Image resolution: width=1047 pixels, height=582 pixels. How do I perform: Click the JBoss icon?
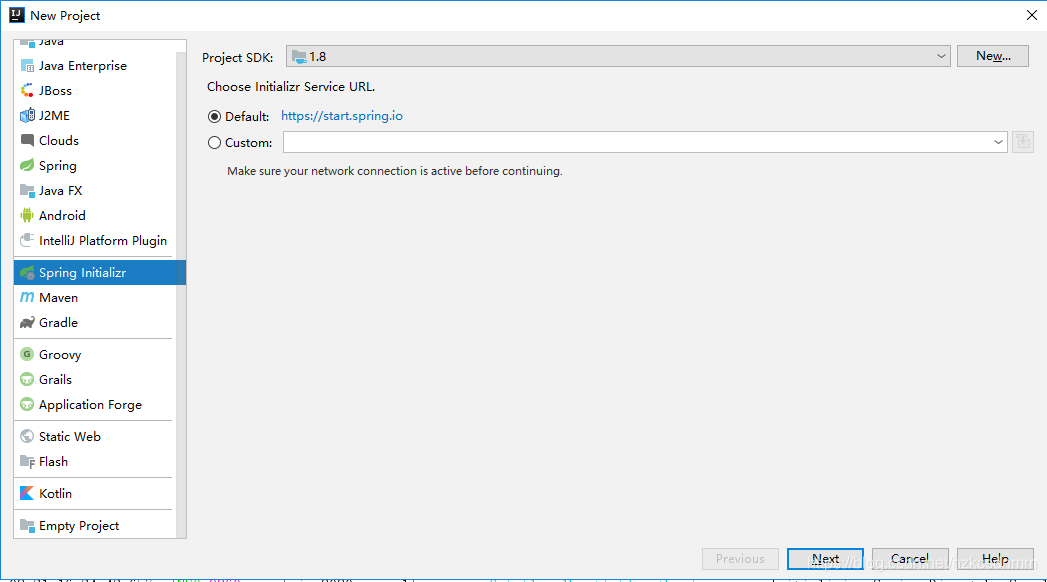coord(27,90)
